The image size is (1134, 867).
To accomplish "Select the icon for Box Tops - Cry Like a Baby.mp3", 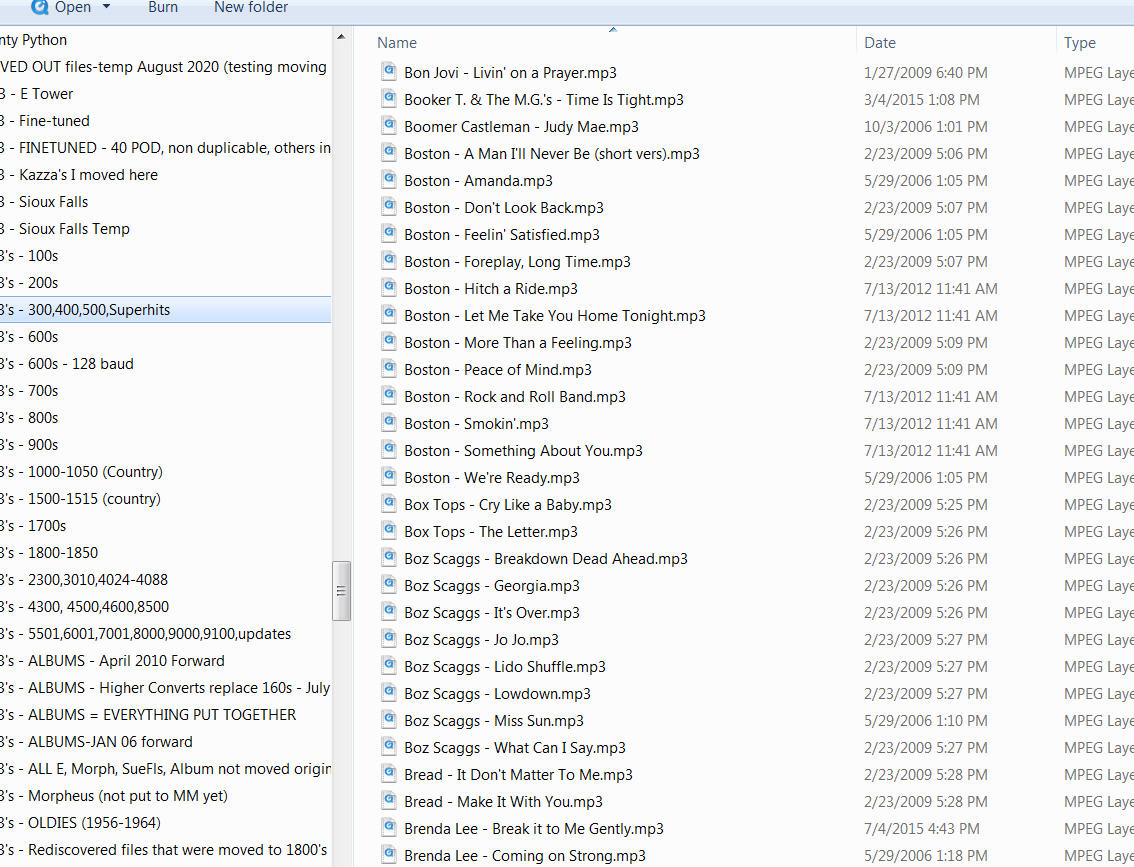I will pyautogui.click(x=388, y=503).
